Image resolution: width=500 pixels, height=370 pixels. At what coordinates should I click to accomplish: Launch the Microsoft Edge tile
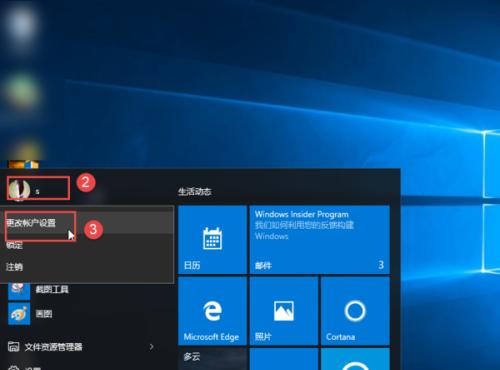212,311
